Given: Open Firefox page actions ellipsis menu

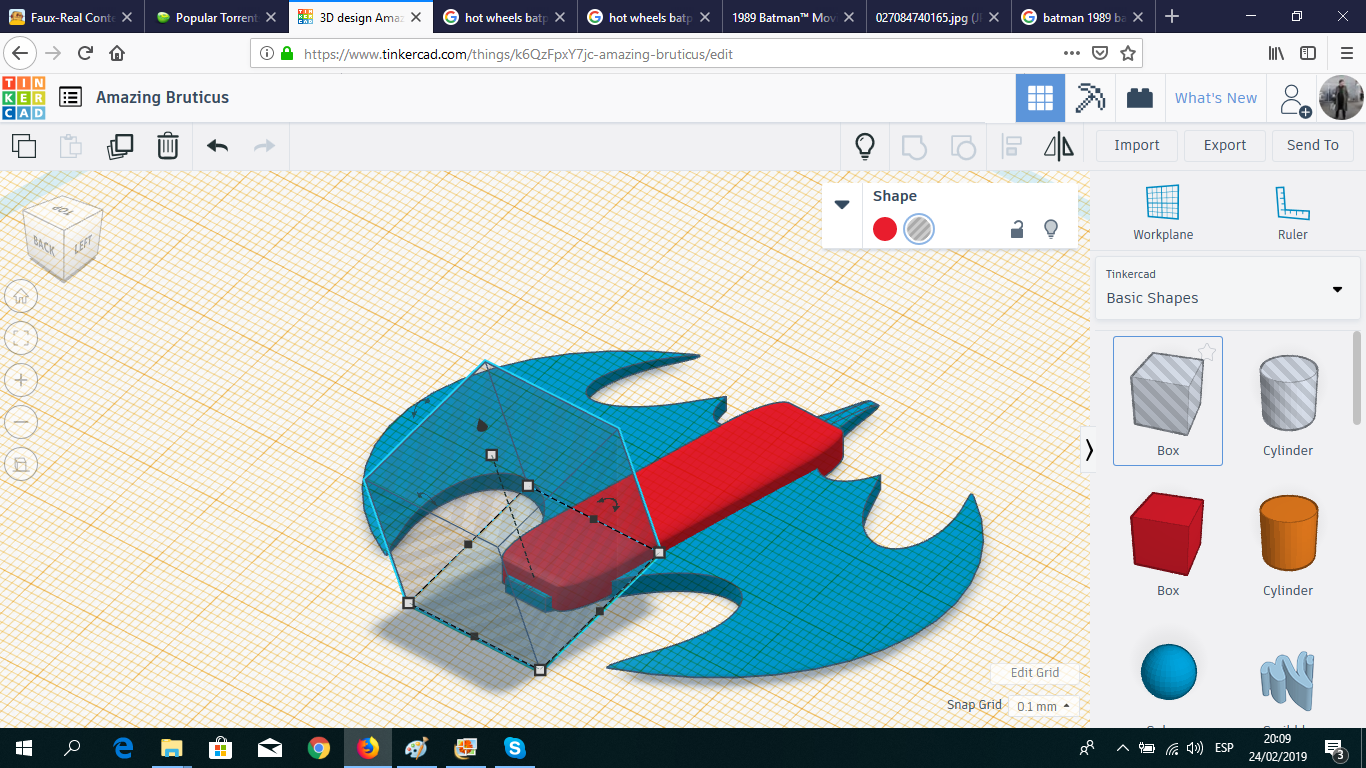Looking at the screenshot, I should point(1071,54).
